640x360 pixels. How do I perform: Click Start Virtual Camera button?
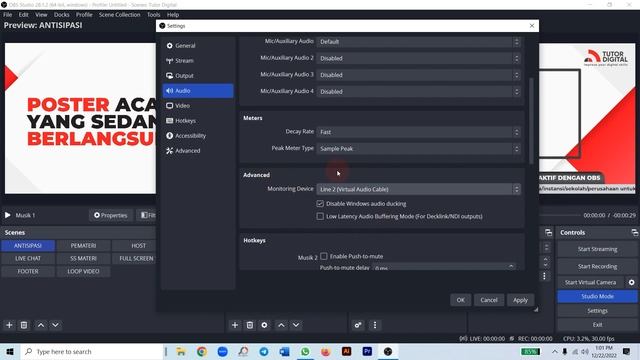tap(590, 282)
